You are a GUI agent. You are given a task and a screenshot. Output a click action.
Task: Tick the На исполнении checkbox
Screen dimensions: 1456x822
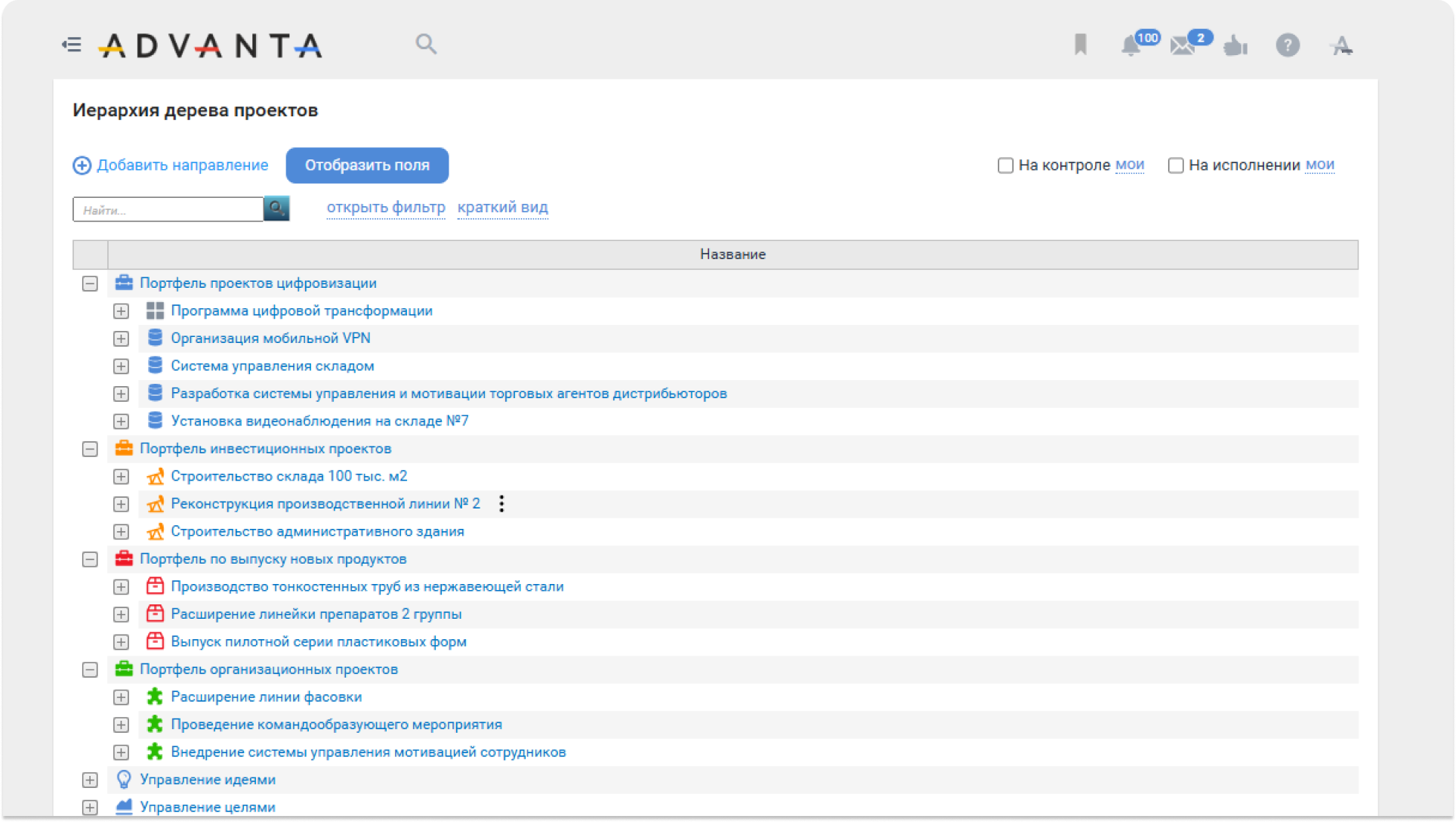(x=1176, y=165)
